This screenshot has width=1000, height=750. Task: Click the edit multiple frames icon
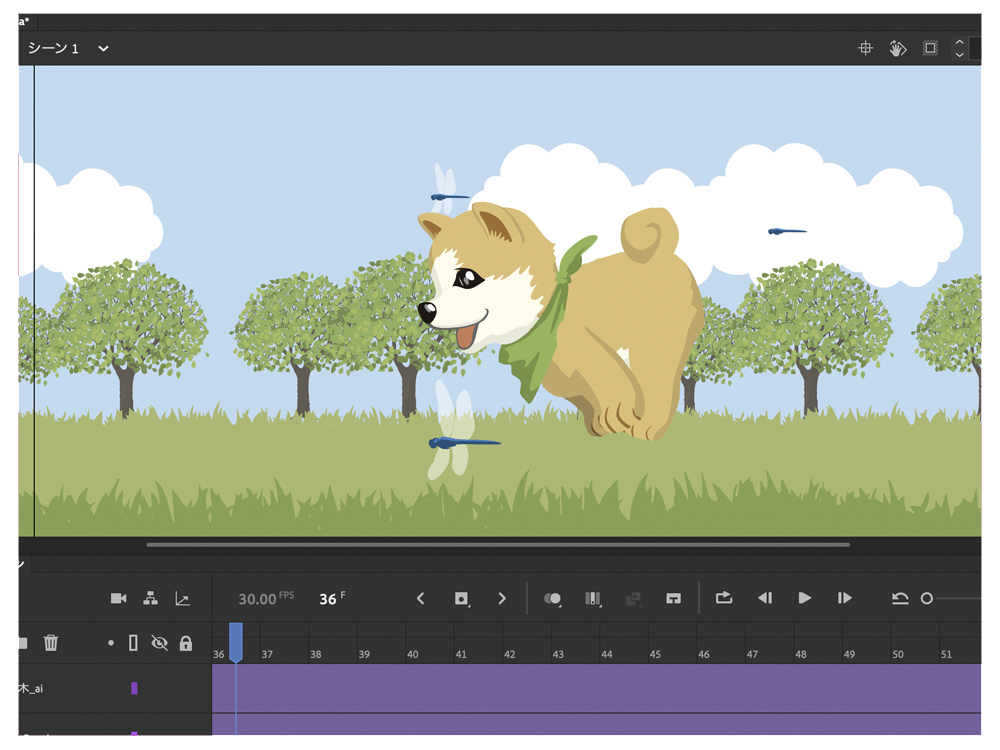pos(593,598)
